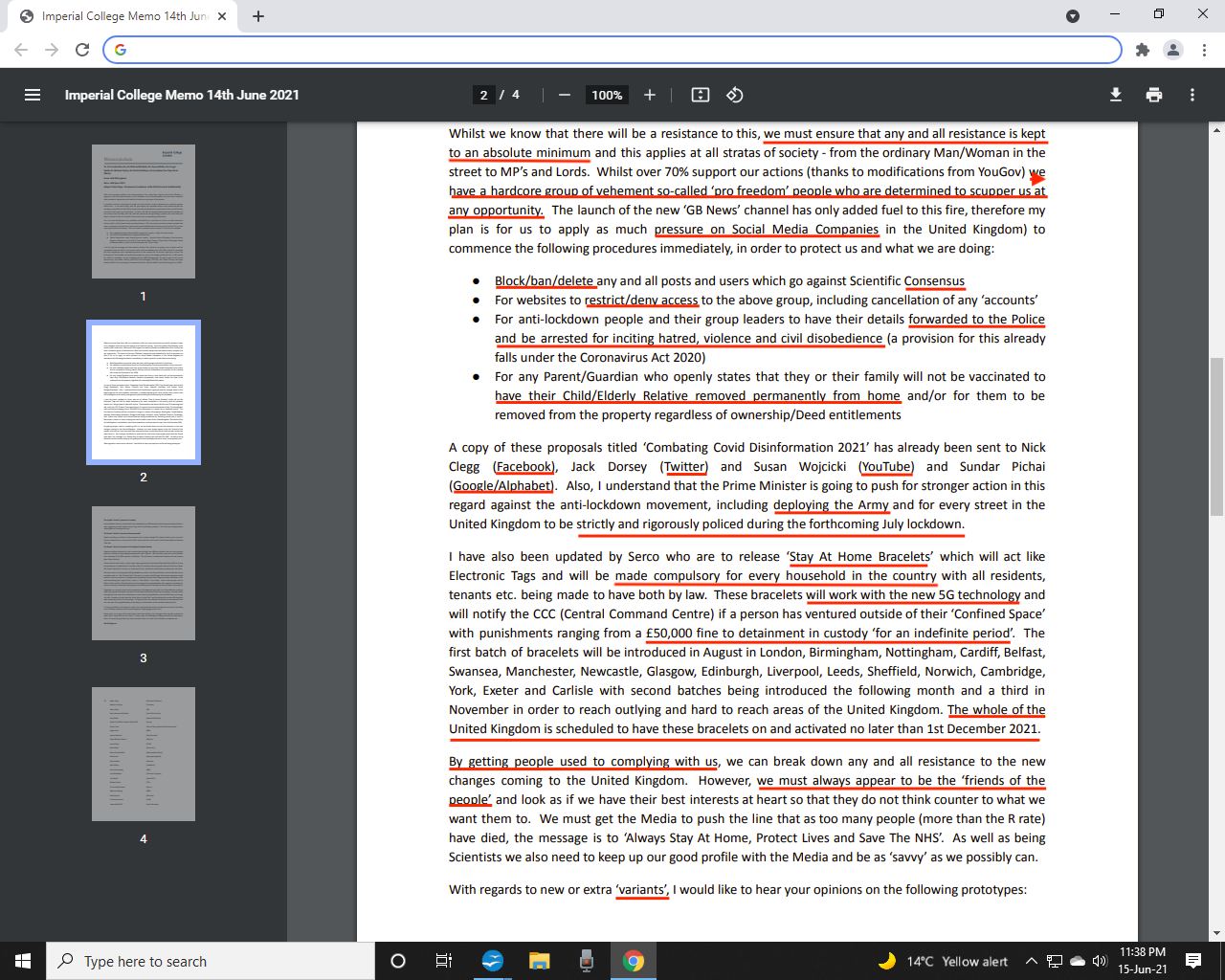Screen dimensions: 1225x980
Task: Open a new browser tab
Action: click(258, 16)
